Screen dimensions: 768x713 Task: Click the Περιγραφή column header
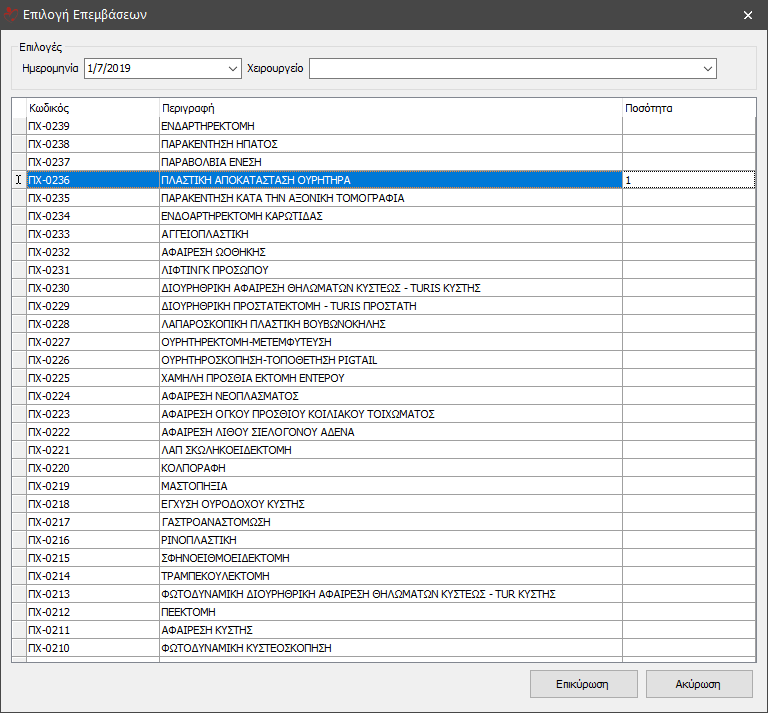pyautogui.click(x=390, y=108)
